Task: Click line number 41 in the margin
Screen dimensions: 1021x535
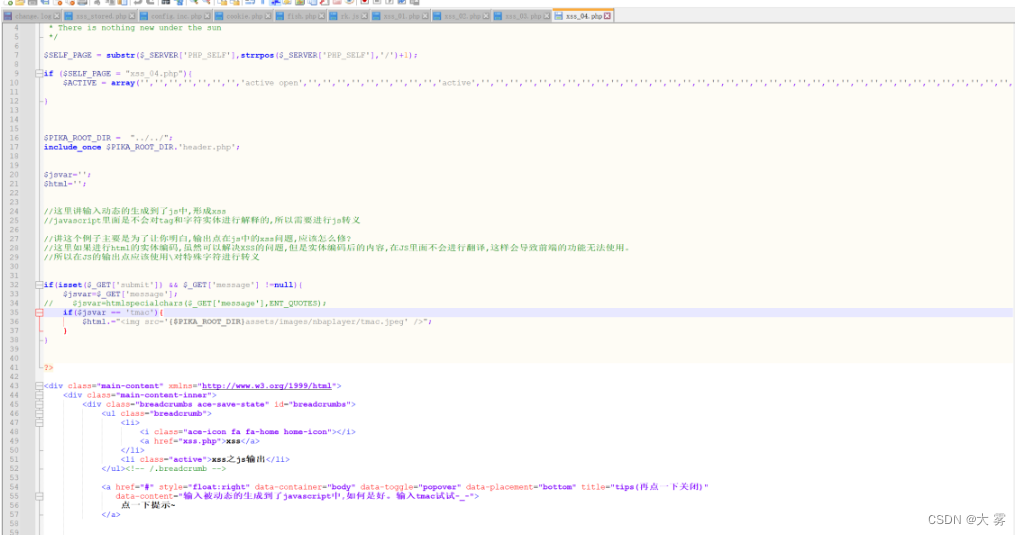Action: 14,367
